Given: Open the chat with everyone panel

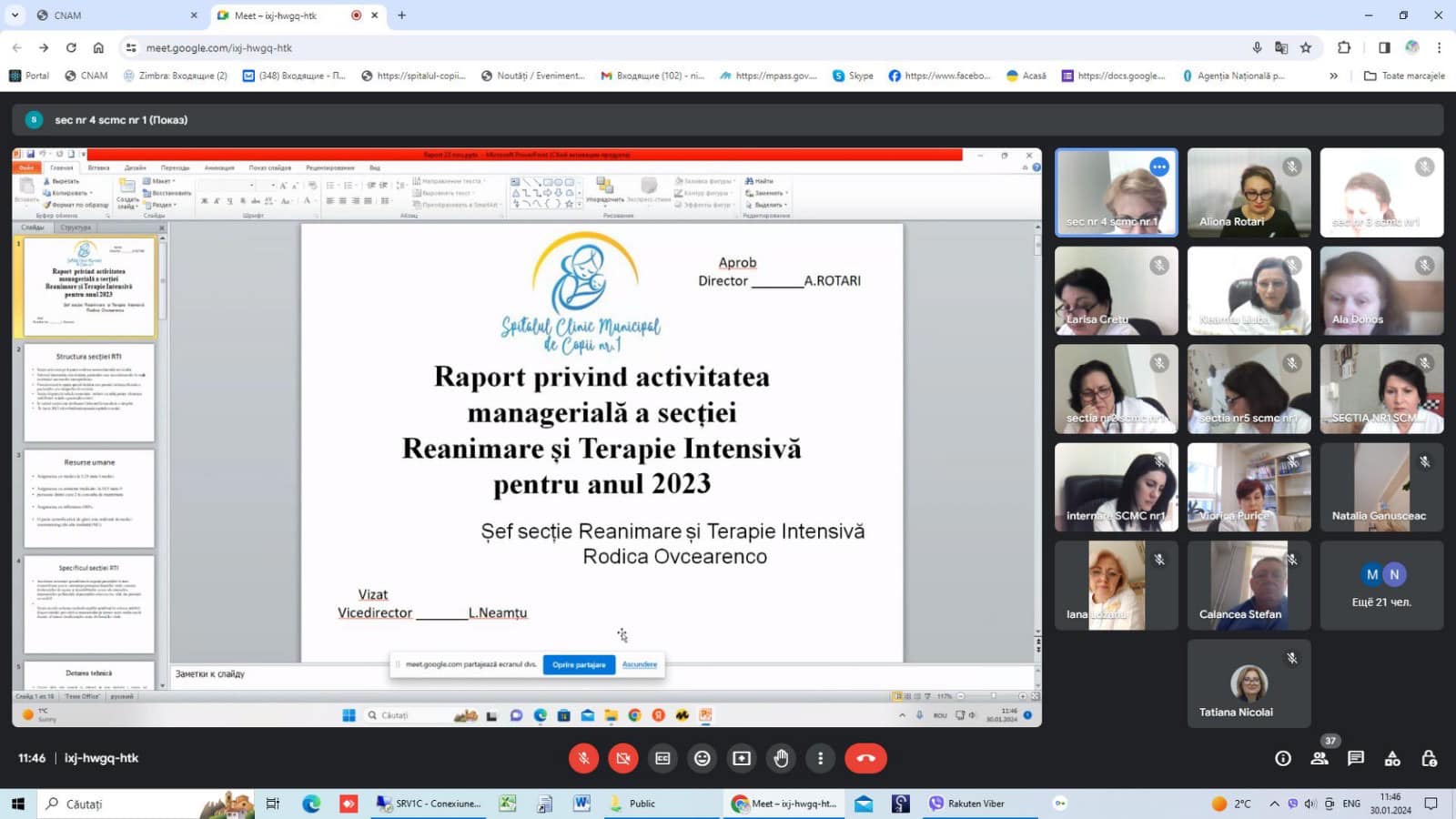Looking at the screenshot, I should (1356, 758).
